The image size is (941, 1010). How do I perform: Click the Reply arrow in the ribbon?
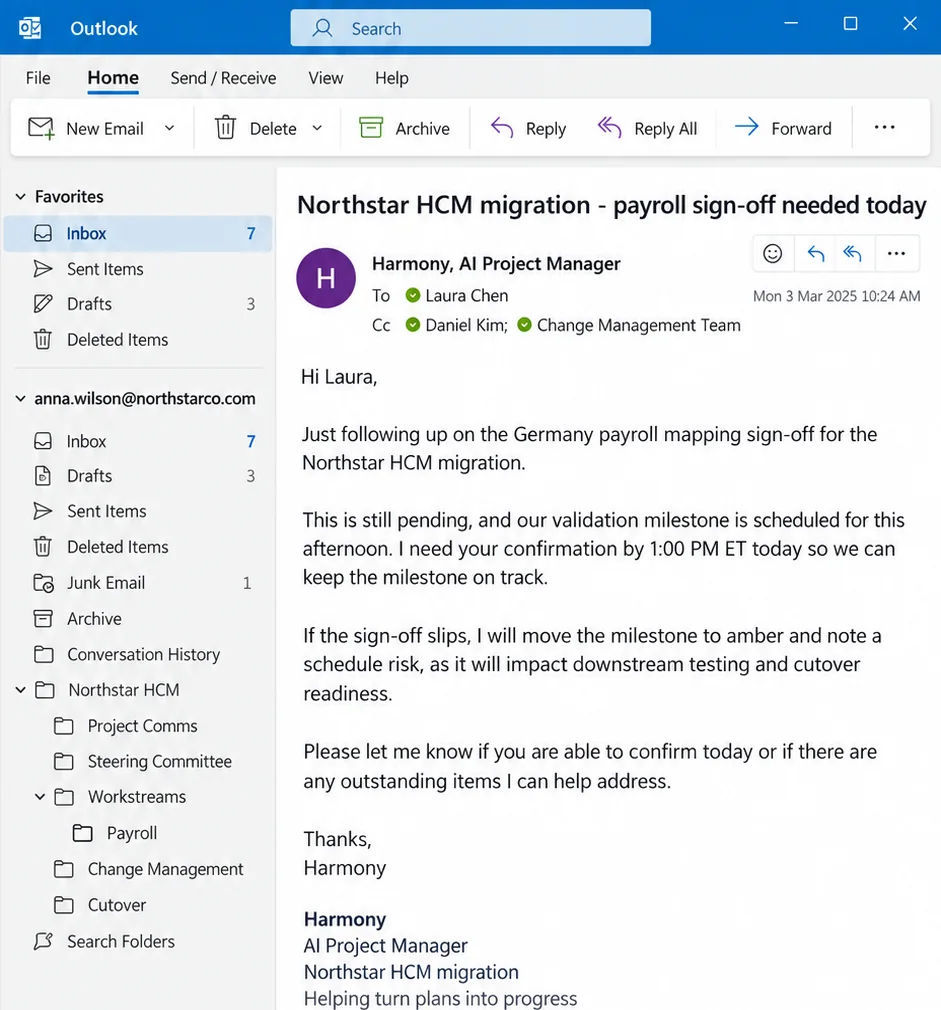502,128
